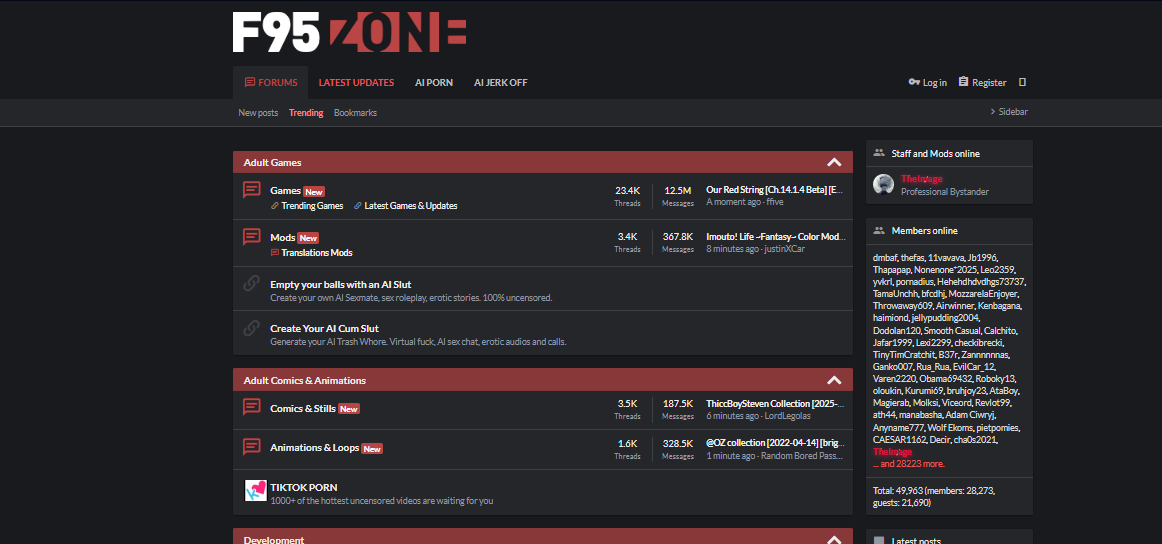Click the key icon beside Log in

[x=914, y=82]
